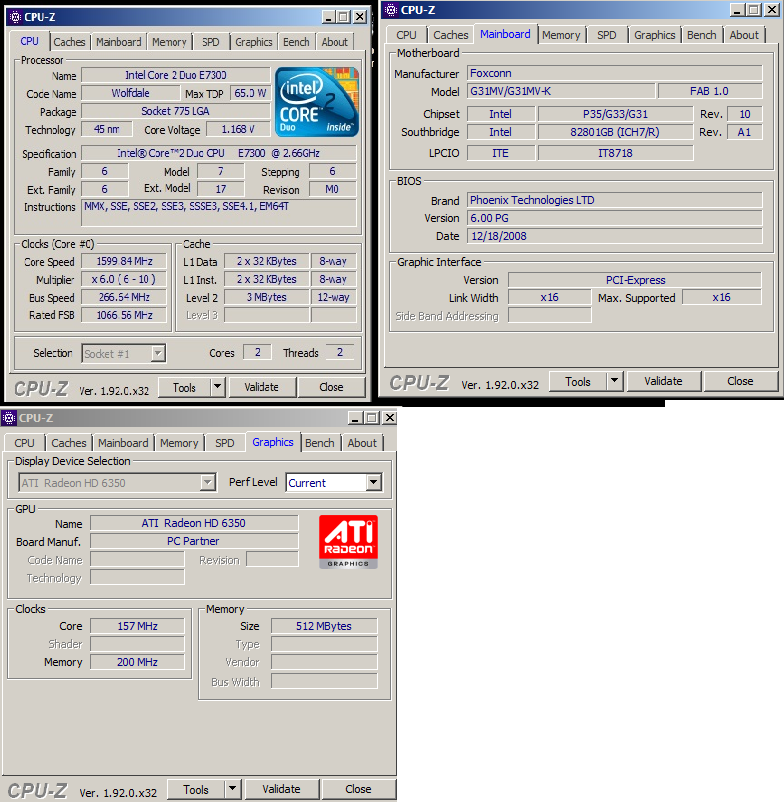
Task: Click the Intel Core 2 Duo logo
Action: coord(317,102)
